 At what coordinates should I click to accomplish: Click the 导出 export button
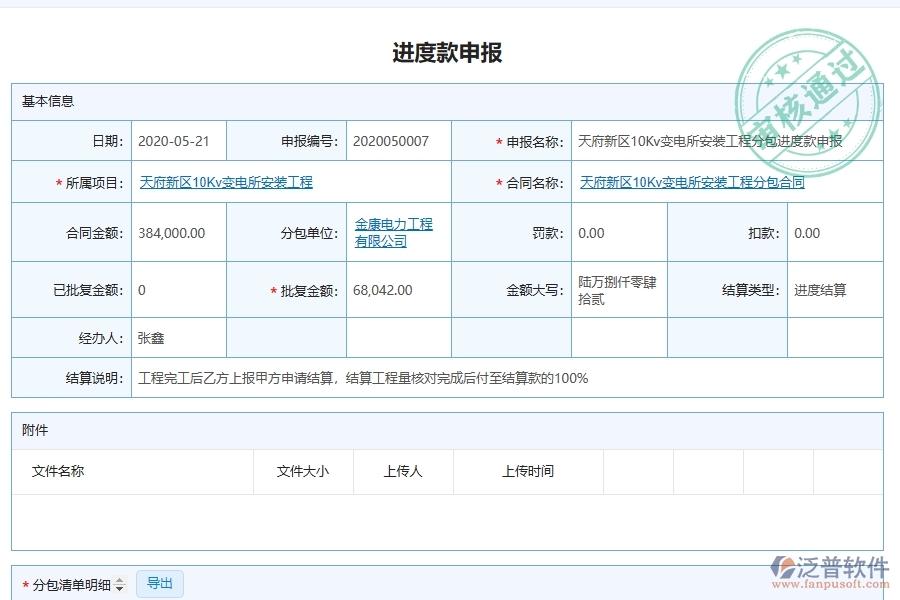coord(159,583)
